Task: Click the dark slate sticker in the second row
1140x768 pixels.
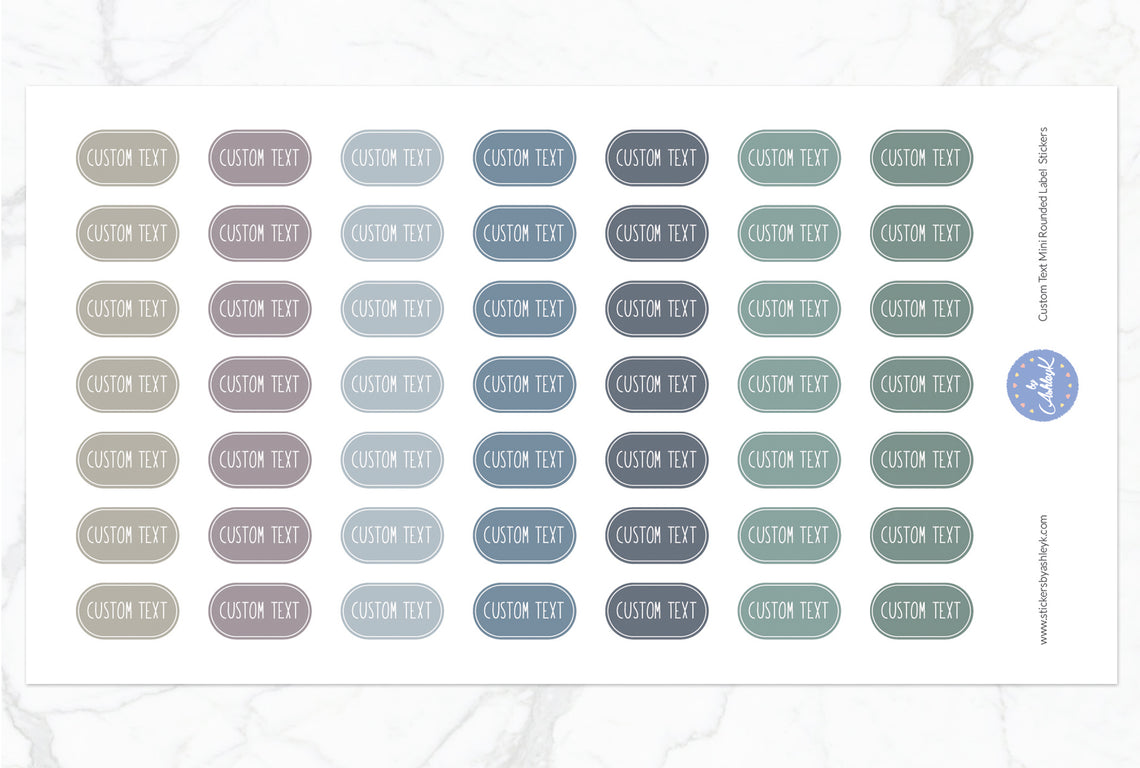Action: coord(656,233)
